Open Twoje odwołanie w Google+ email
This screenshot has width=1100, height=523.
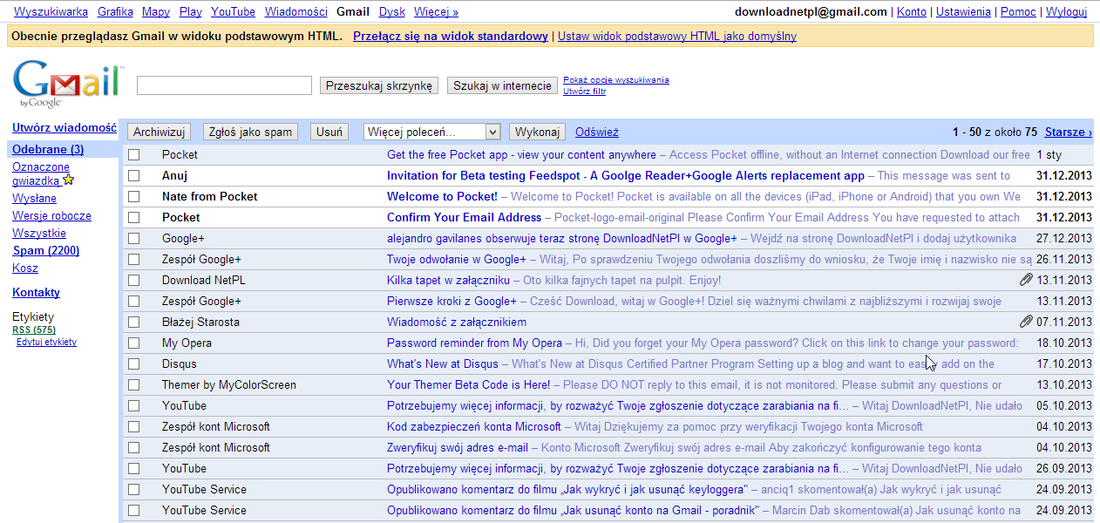(x=457, y=260)
